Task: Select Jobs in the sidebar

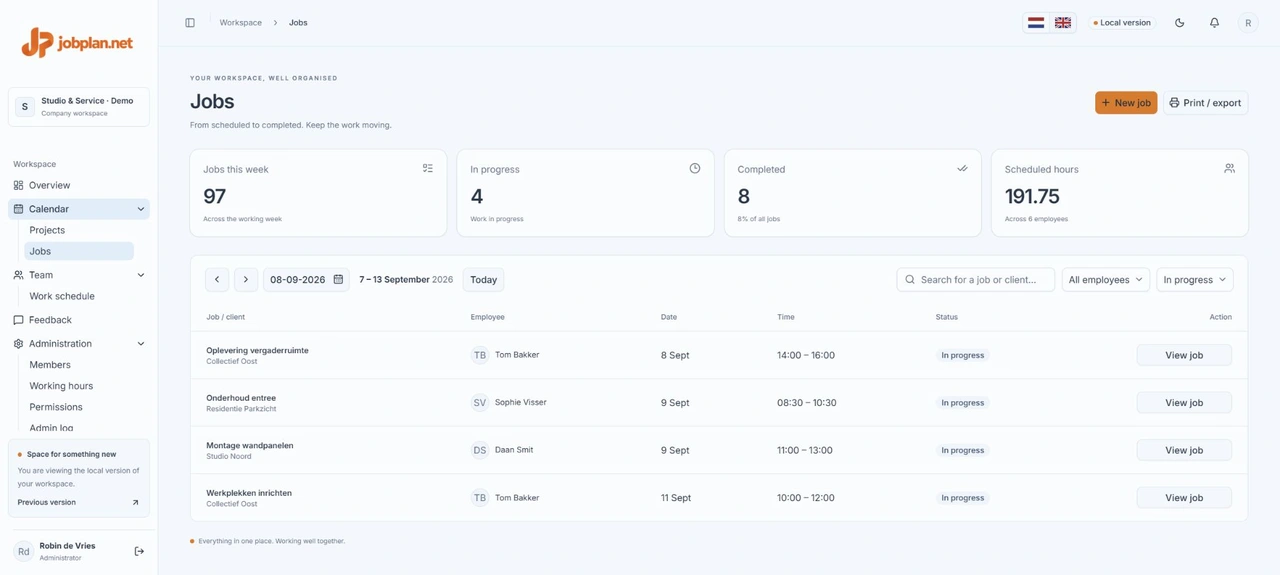Action: click(79, 251)
